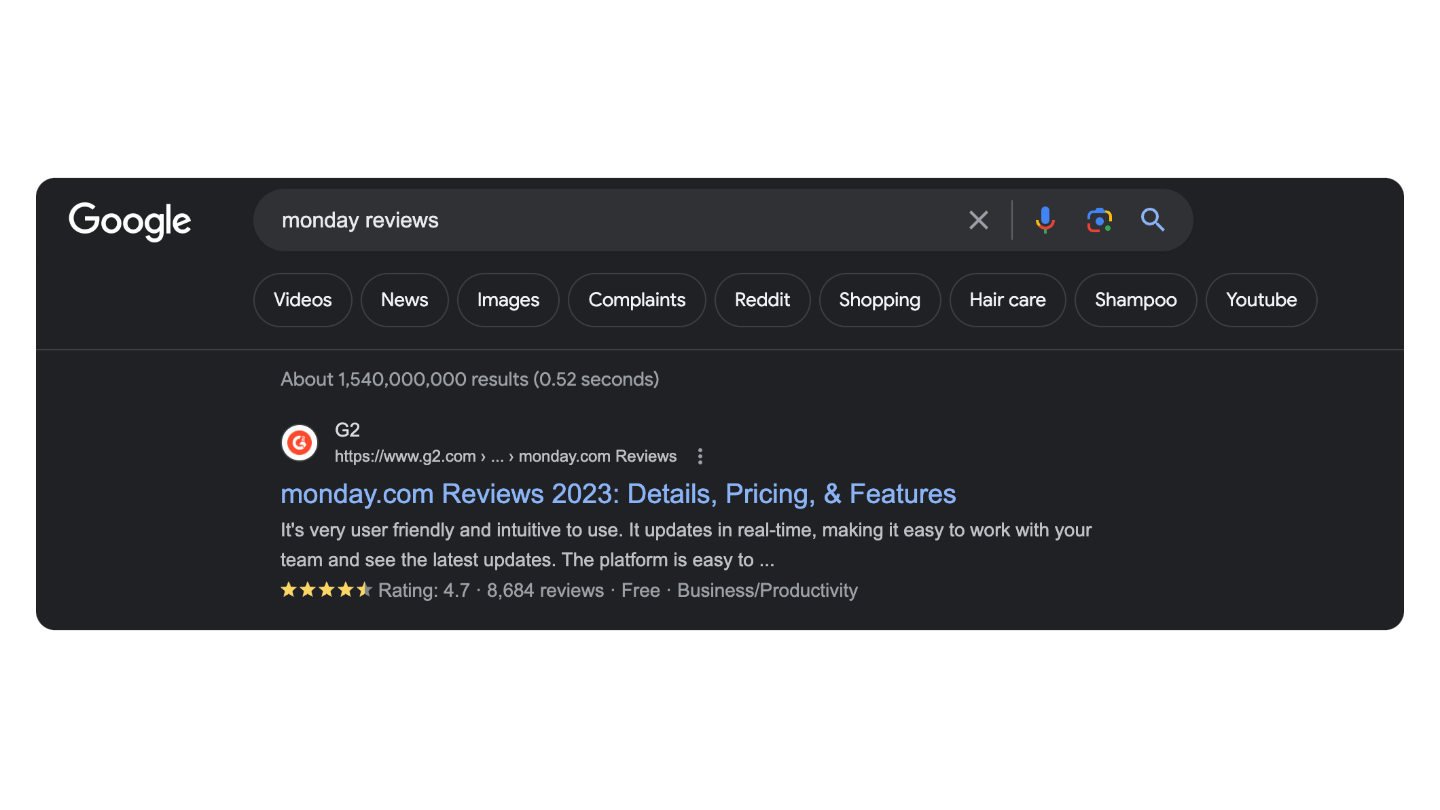This screenshot has height=810, width=1440.
Task: Choose the Reddit filter chip
Action: click(762, 300)
